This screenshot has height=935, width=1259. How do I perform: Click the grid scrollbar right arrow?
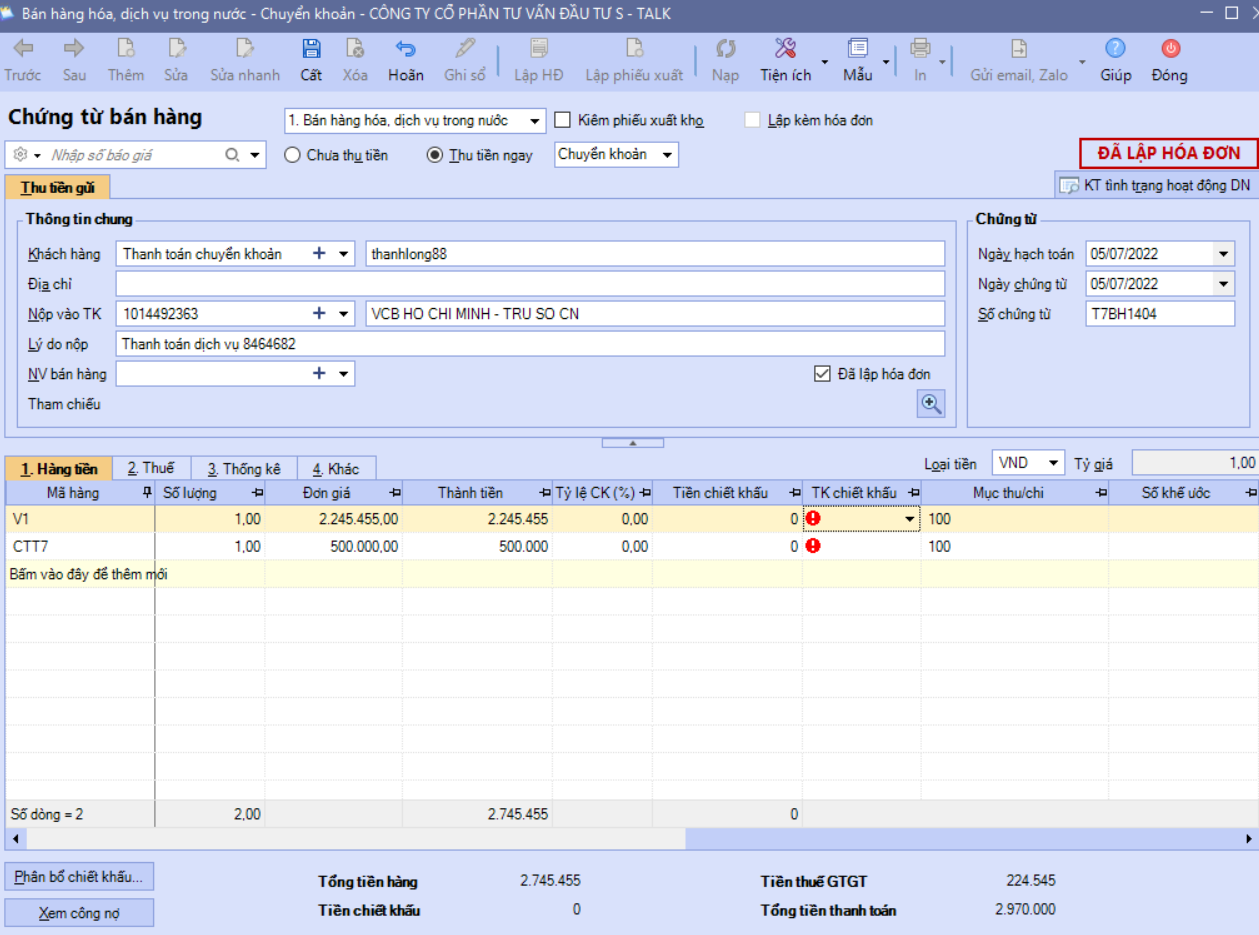[x=1248, y=838]
